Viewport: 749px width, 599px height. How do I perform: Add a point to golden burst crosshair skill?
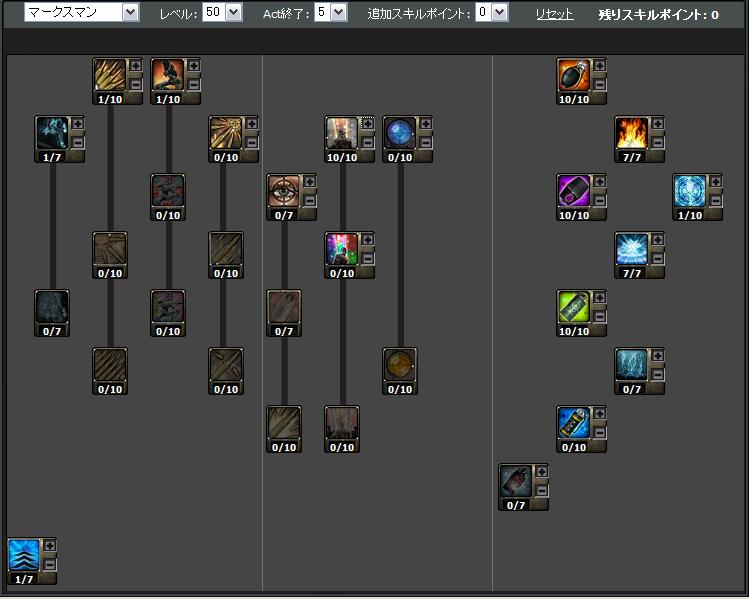[x=251, y=124]
